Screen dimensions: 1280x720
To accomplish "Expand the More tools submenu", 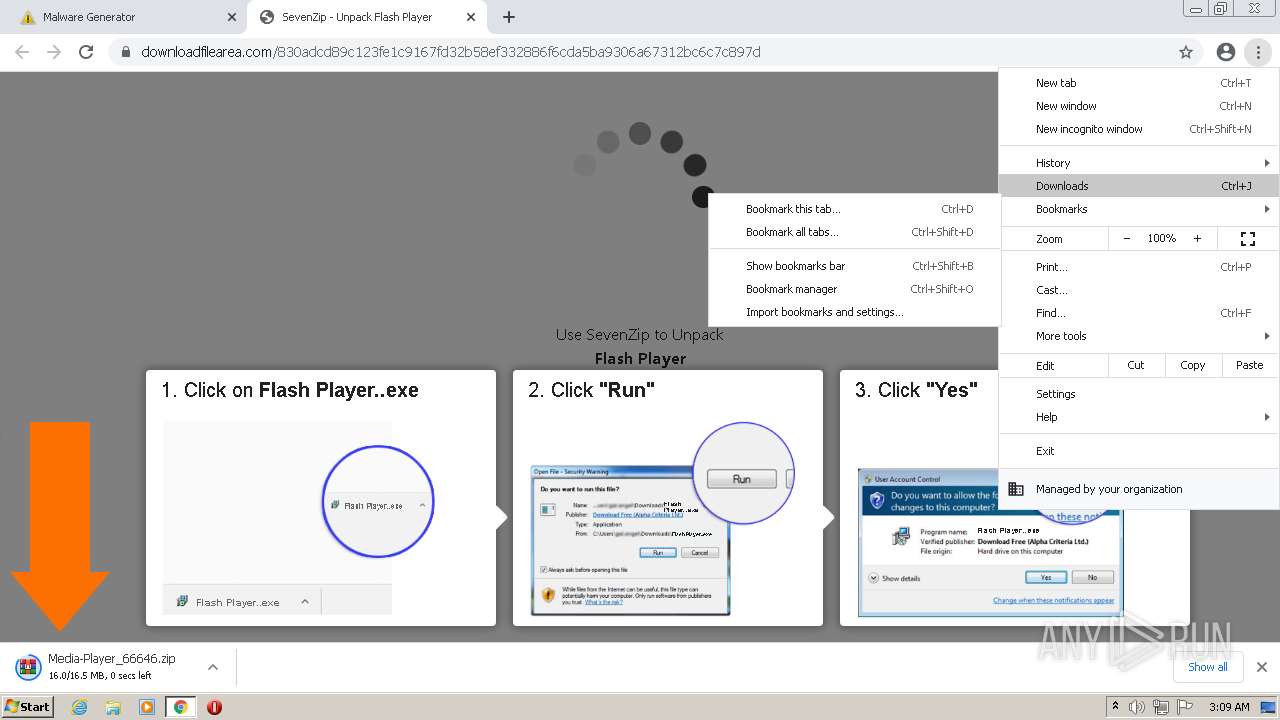I will (x=1139, y=336).
